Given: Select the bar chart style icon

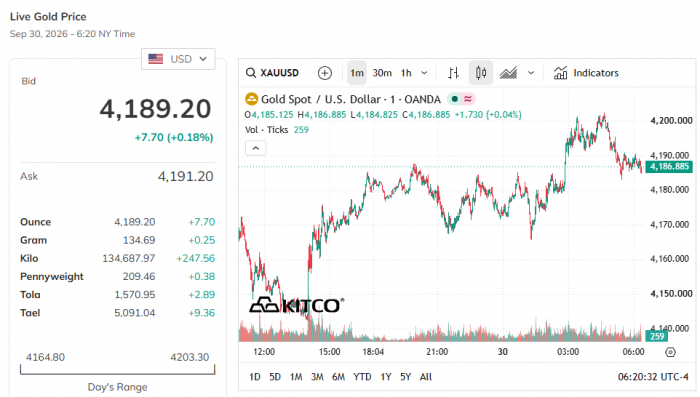Looking at the screenshot, I should (454, 73).
